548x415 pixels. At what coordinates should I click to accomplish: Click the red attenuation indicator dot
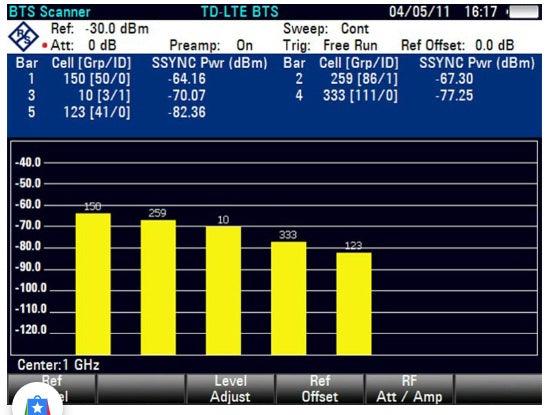44,45
